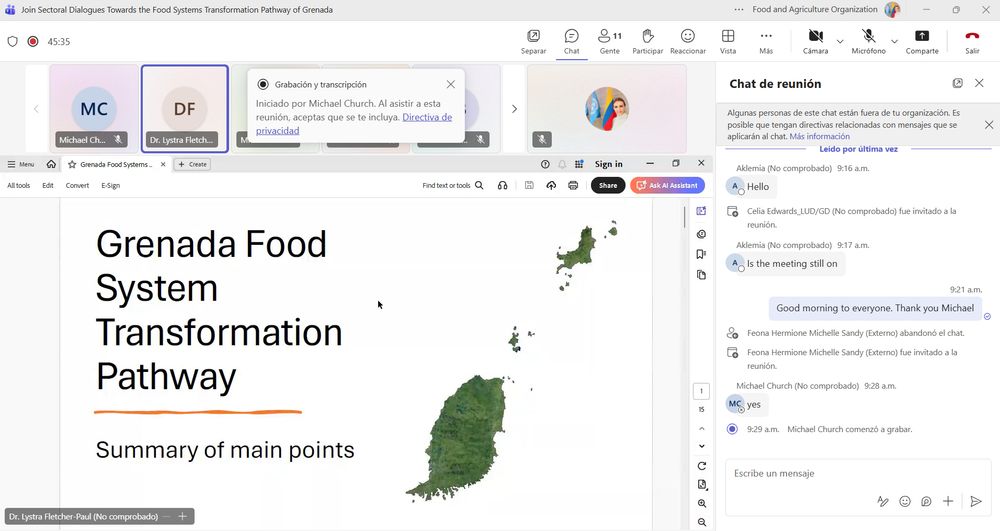Open the bookmarks panel icon
Viewport: 1000px width, 531px height.
point(702,254)
